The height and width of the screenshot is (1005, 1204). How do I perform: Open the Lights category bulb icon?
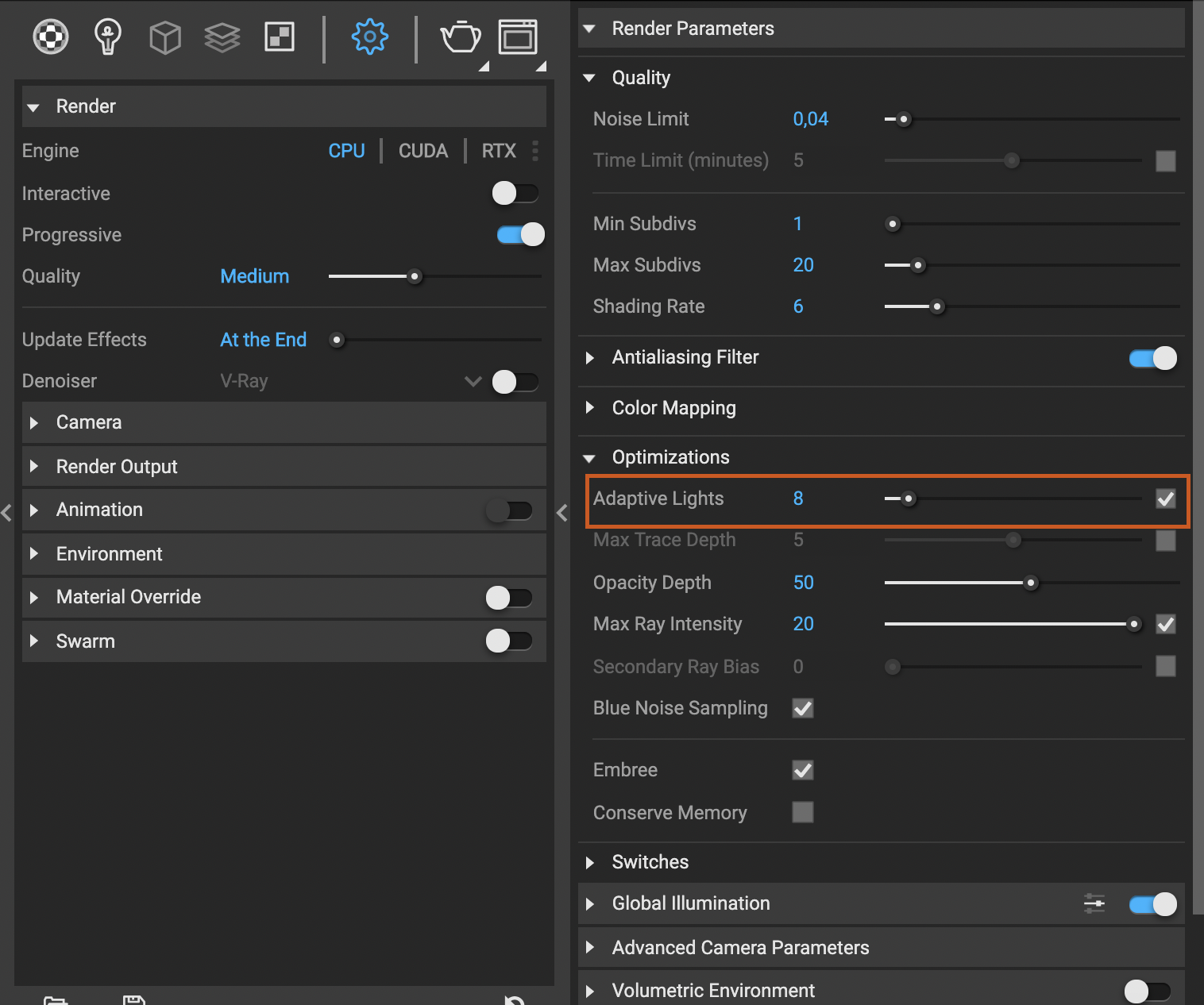[108, 37]
